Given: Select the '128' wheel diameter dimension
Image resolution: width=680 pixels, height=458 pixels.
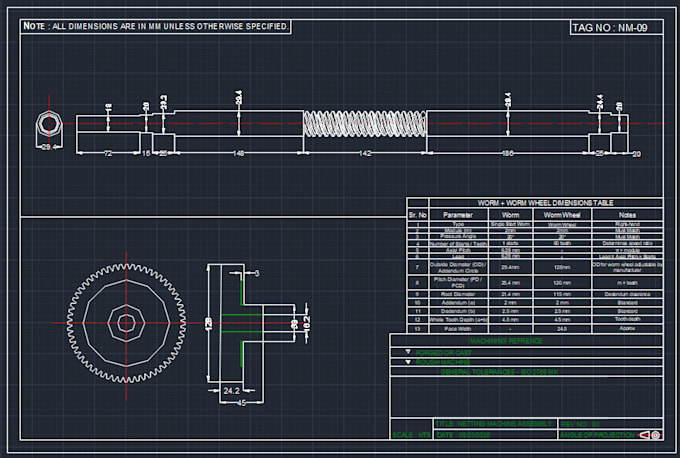Looking at the screenshot, I should [x=208, y=323].
